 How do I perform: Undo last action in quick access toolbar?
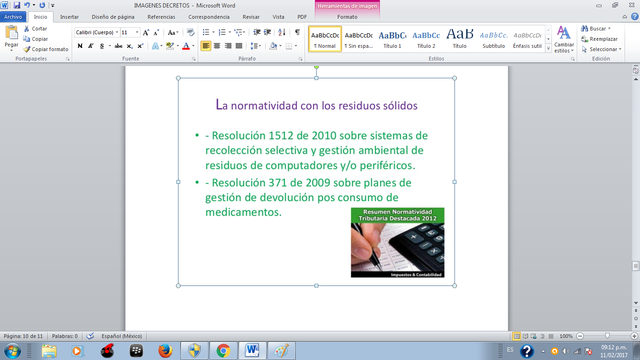(27, 5)
